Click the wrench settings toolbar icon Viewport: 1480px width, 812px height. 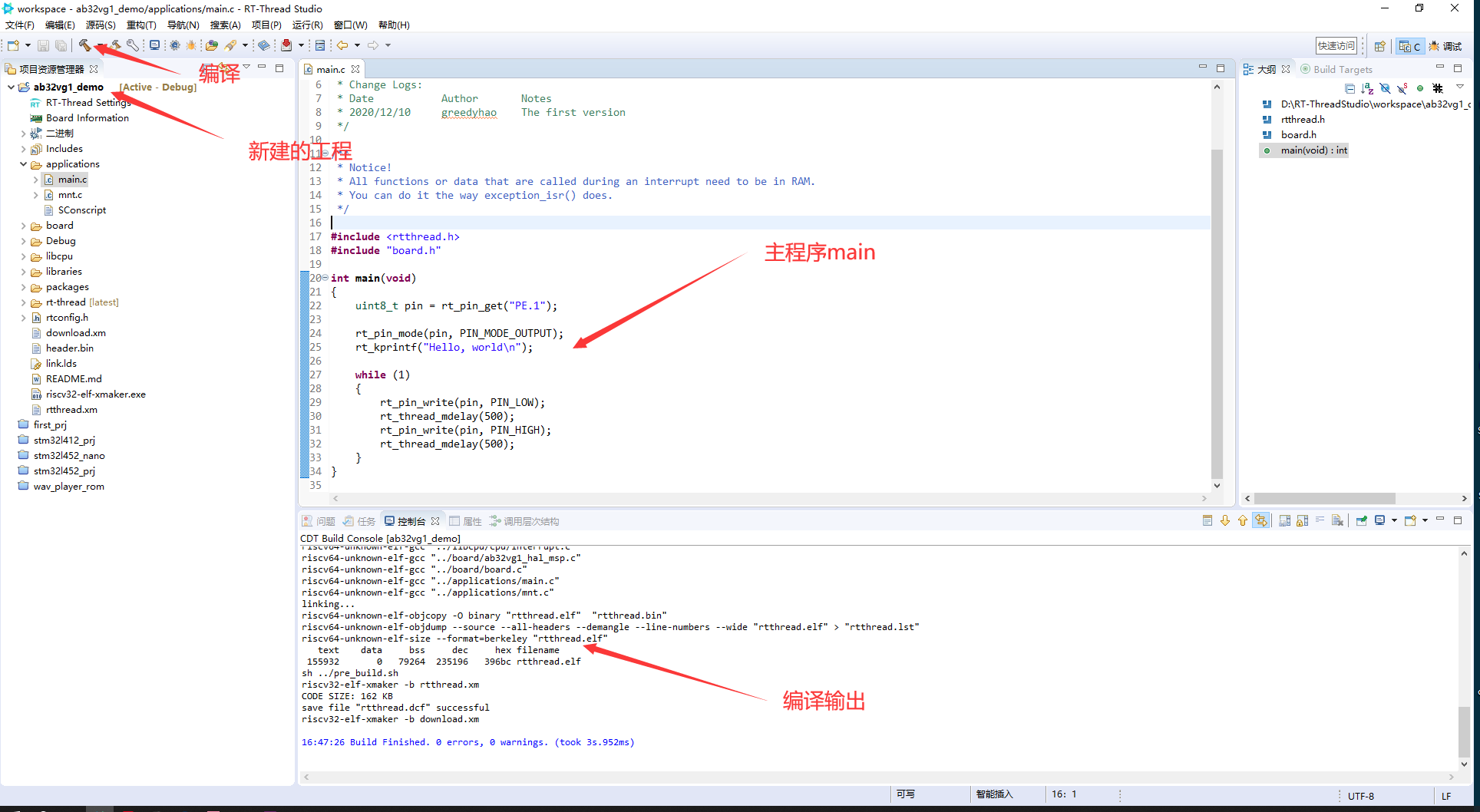pos(133,45)
